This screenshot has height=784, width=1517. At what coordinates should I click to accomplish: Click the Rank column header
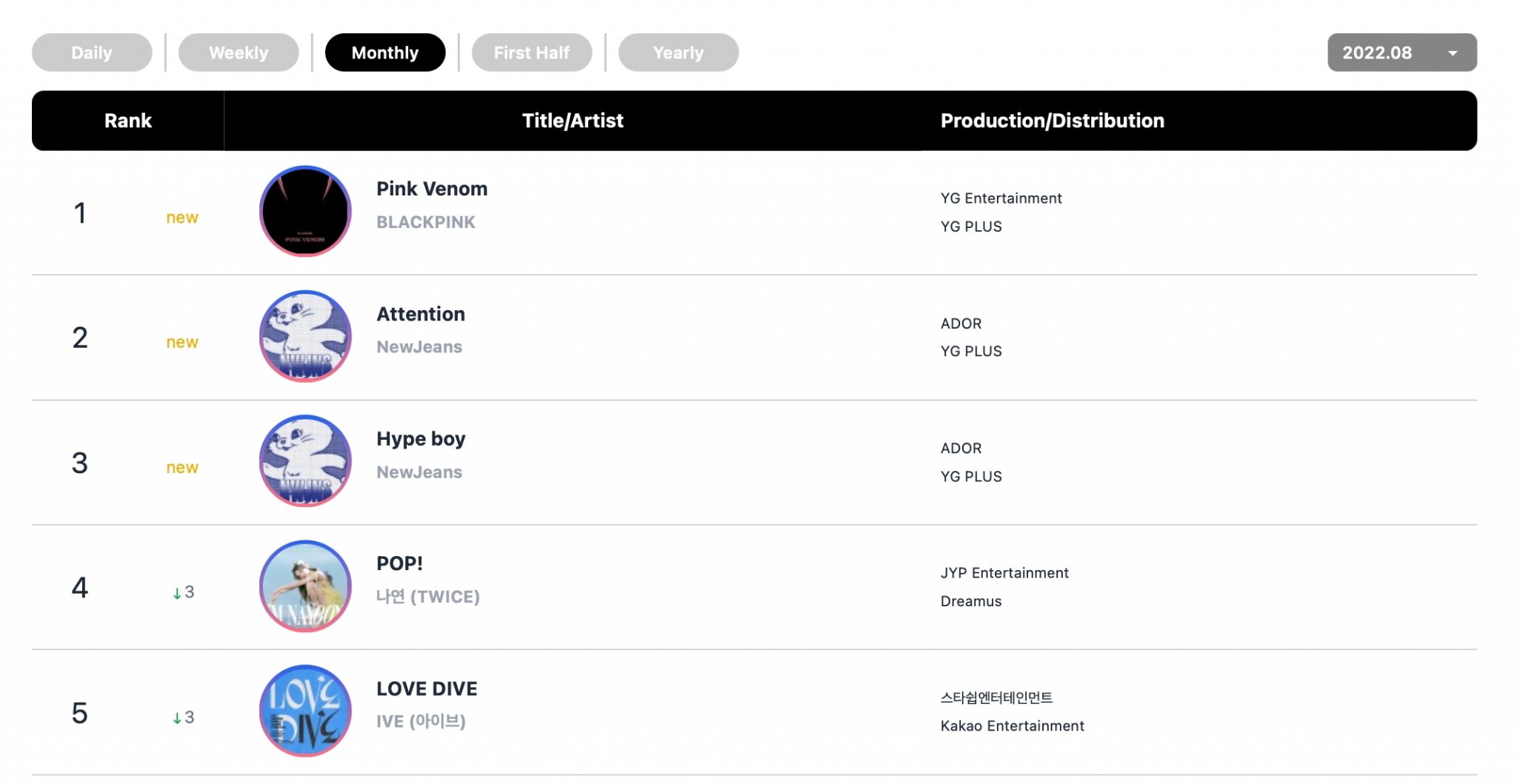pos(128,121)
